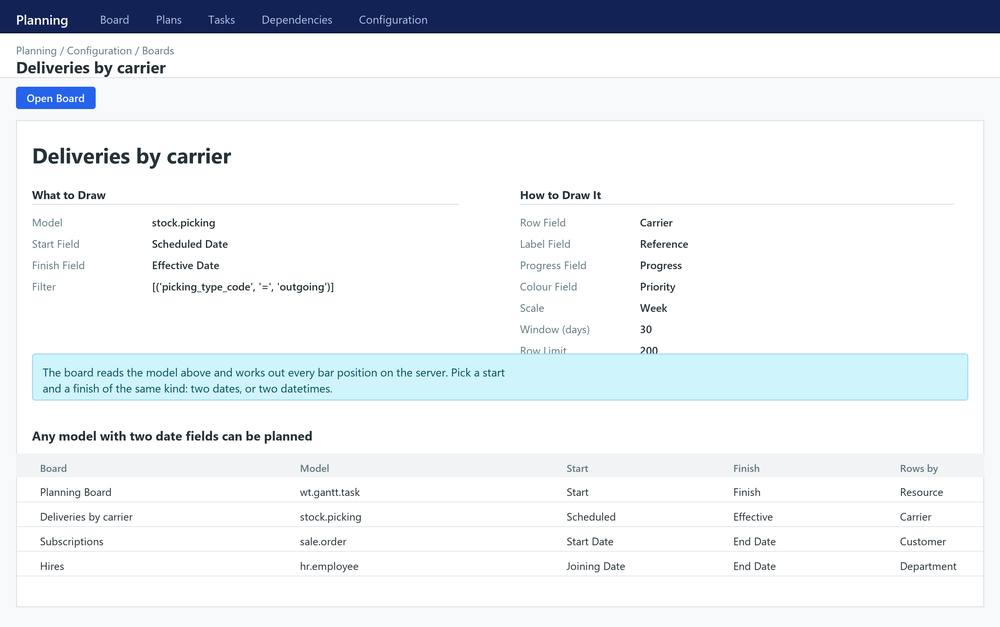Open the Configuration menu
This screenshot has height=627, width=1000.
(x=393, y=20)
